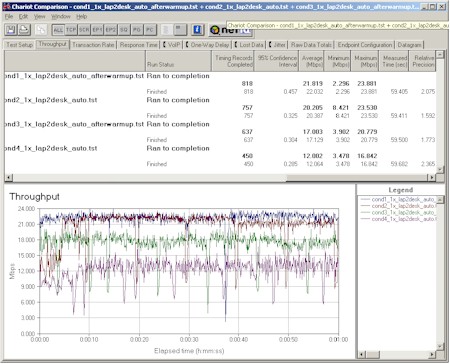Open the Edit menu
The height and width of the screenshot is (364, 450).
tap(23, 16)
